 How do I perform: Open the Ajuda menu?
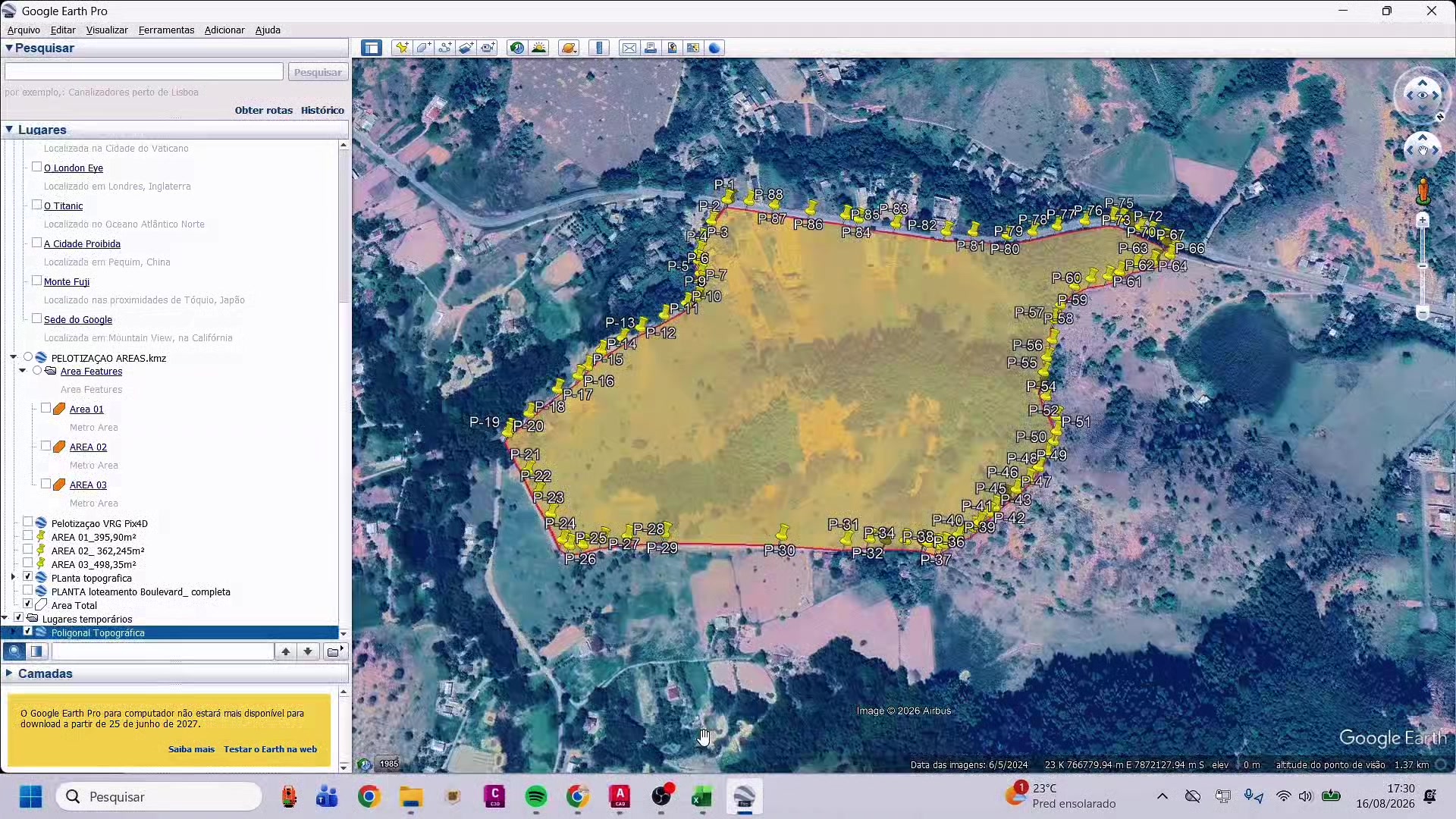pyautogui.click(x=268, y=30)
